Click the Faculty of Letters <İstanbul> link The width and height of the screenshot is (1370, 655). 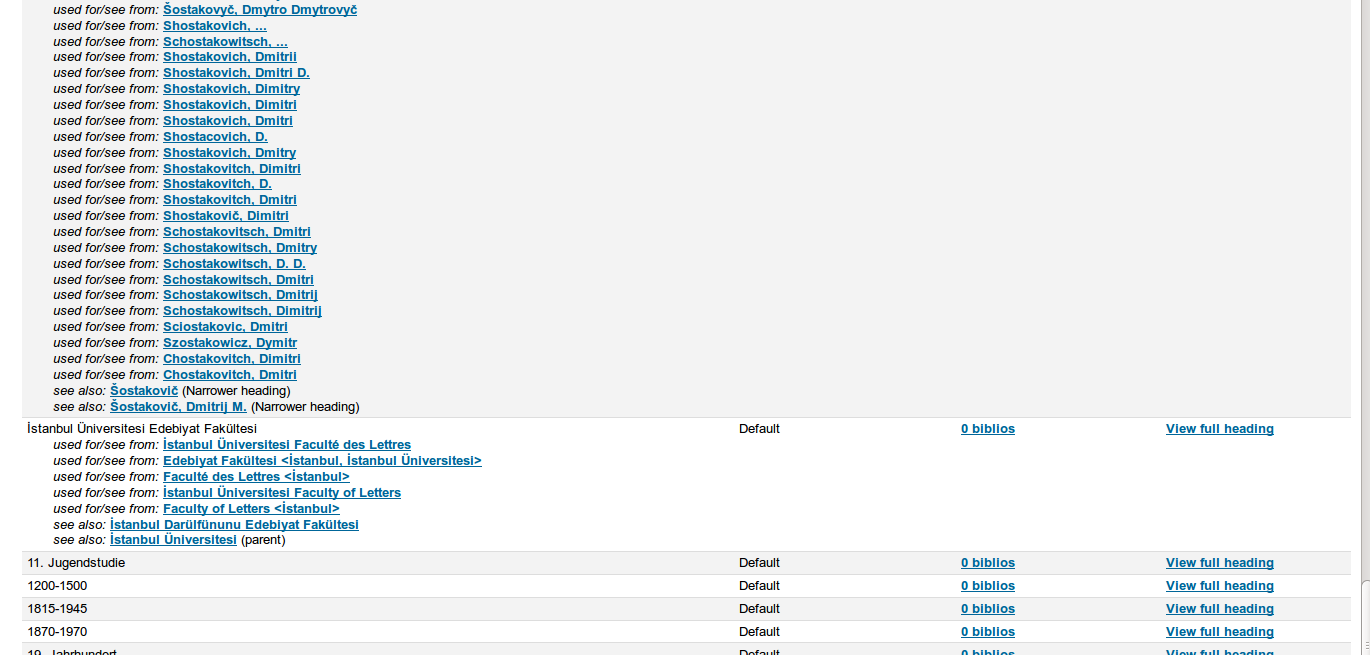(251, 509)
